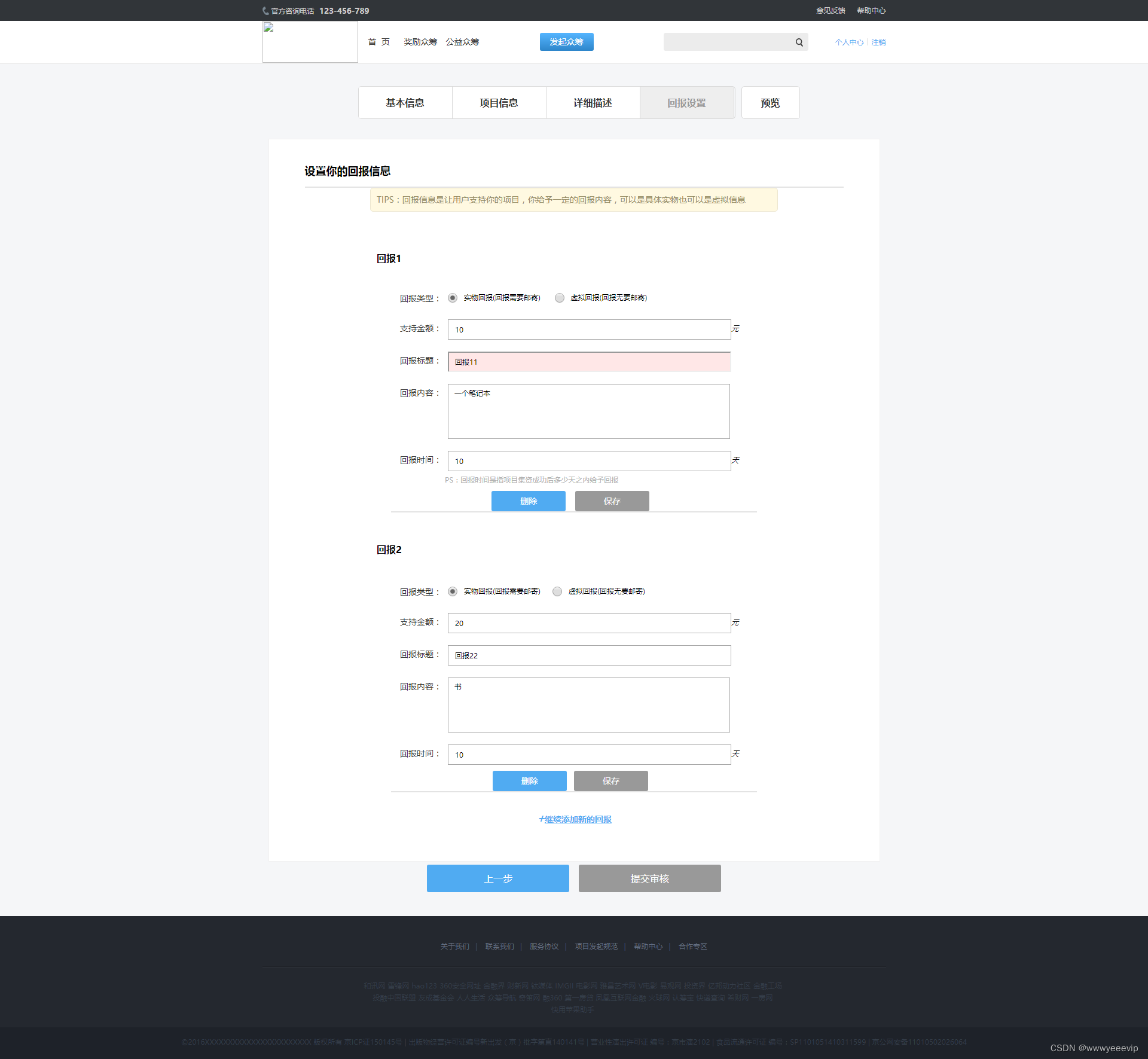Click the search magnifier icon
This screenshot has width=1148, height=1059.
[x=799, y=42]
